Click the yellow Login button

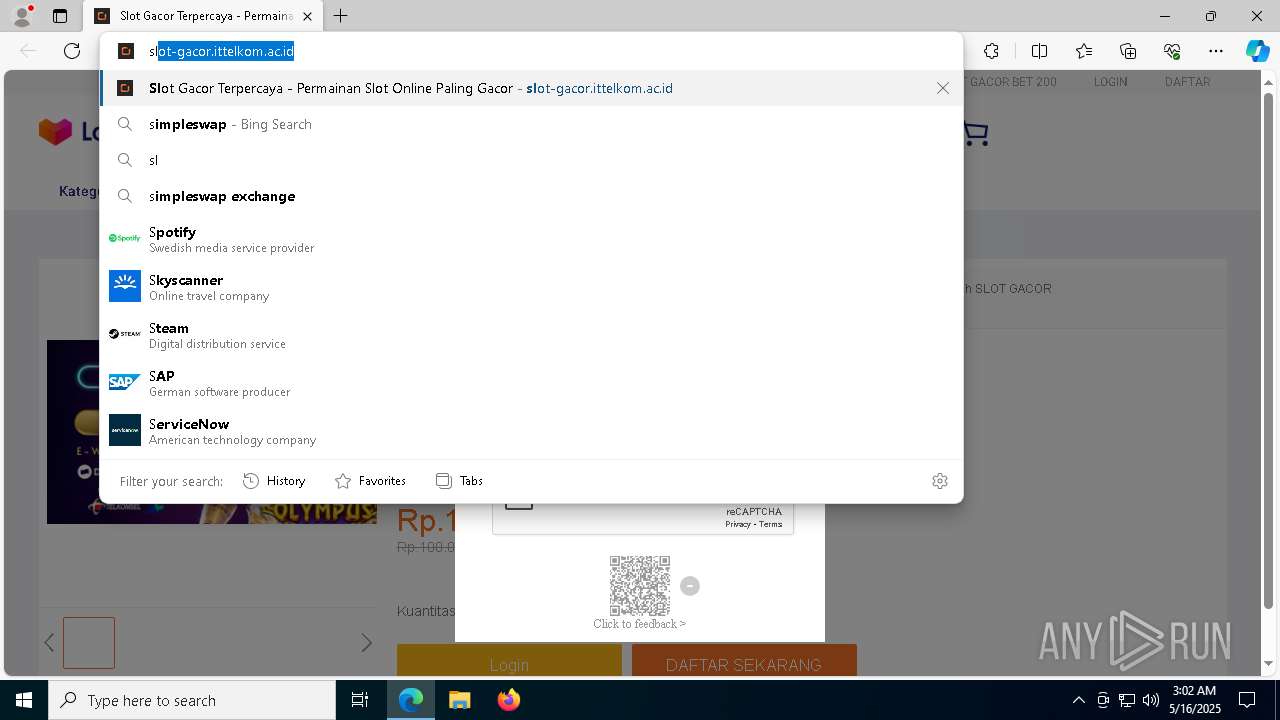point(509,660)
